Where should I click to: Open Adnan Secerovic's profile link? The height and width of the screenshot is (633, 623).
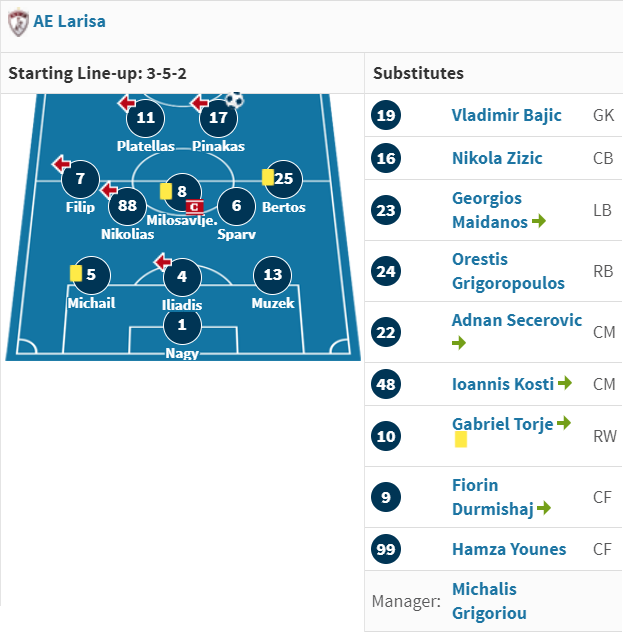(517, 321)
